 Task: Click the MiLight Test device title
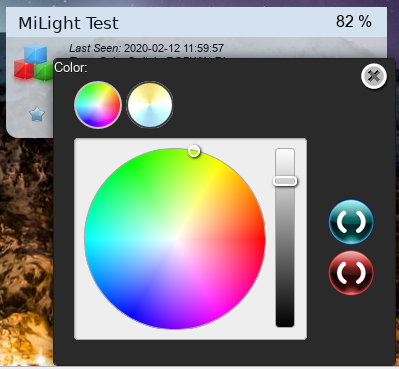tap(68, 23)
